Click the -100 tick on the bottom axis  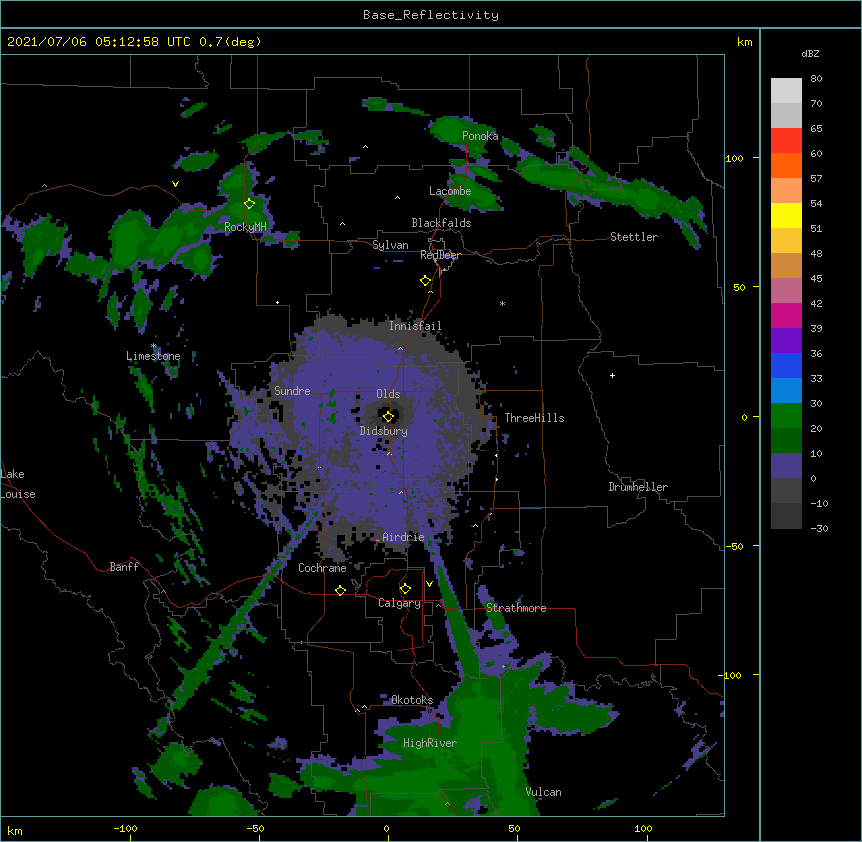point(125,828)
